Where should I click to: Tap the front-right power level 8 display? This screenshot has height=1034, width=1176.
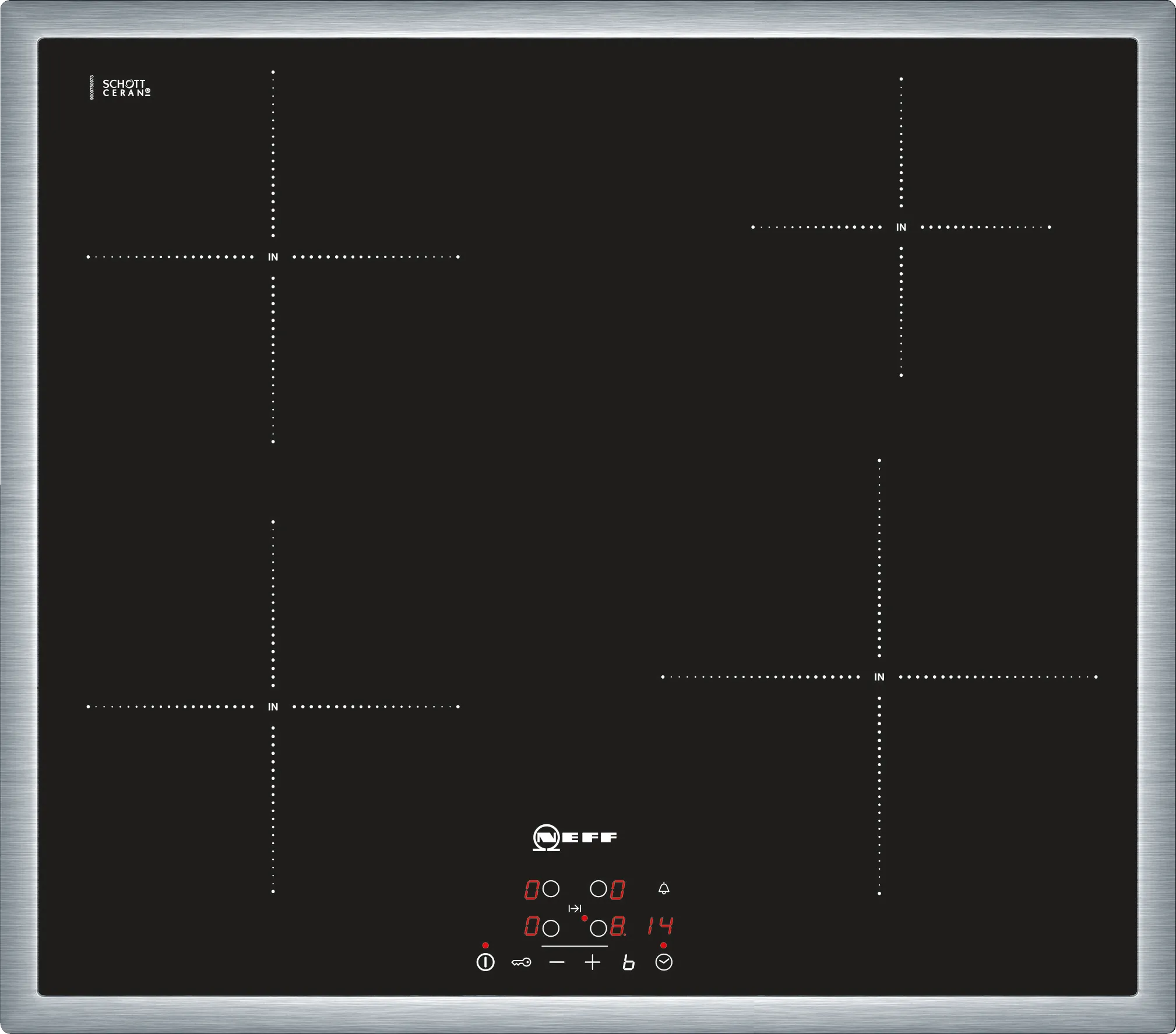point(618,926)
